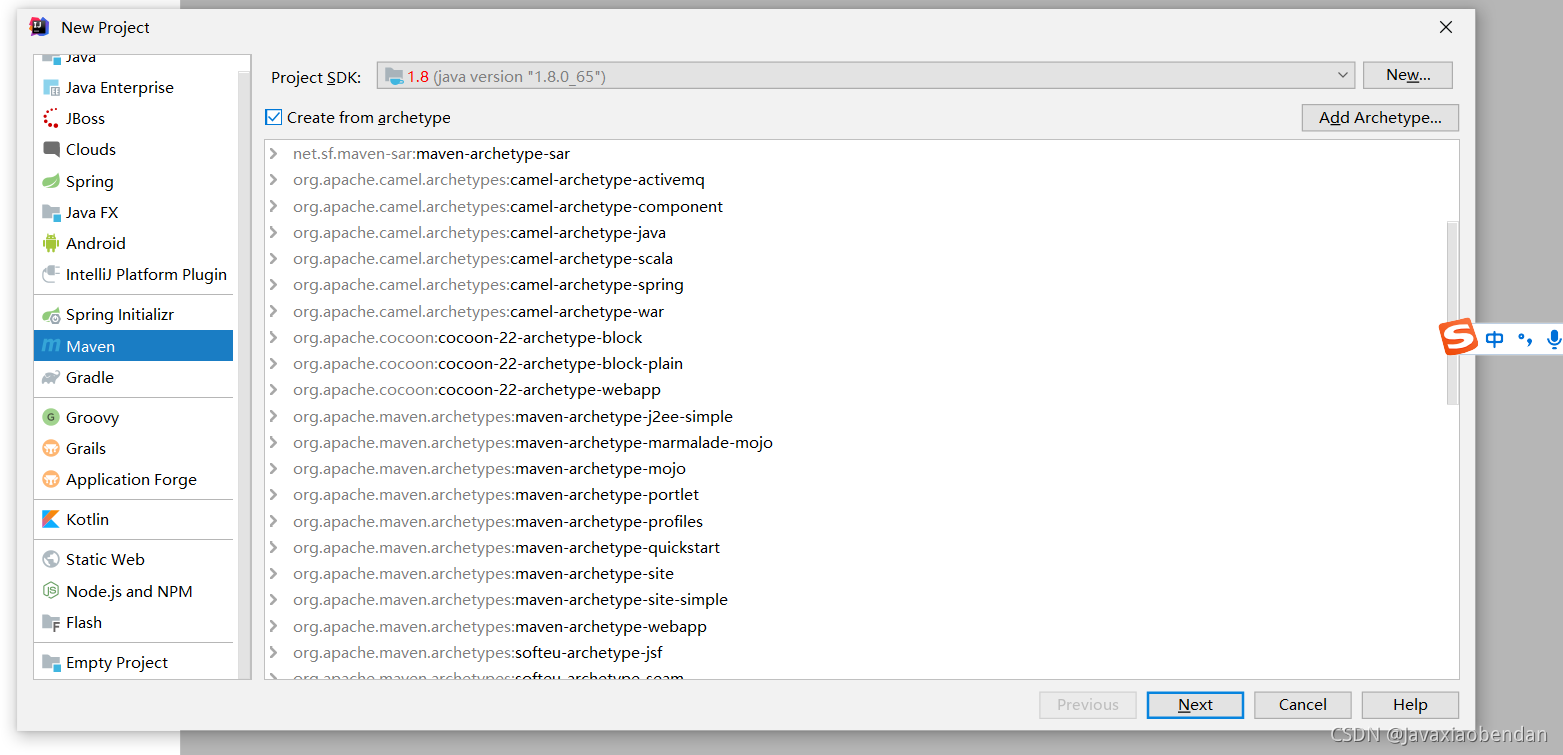Click the Application Forge icon
Viewport: 1563px width, 755px height.
(x=51, y=480)
